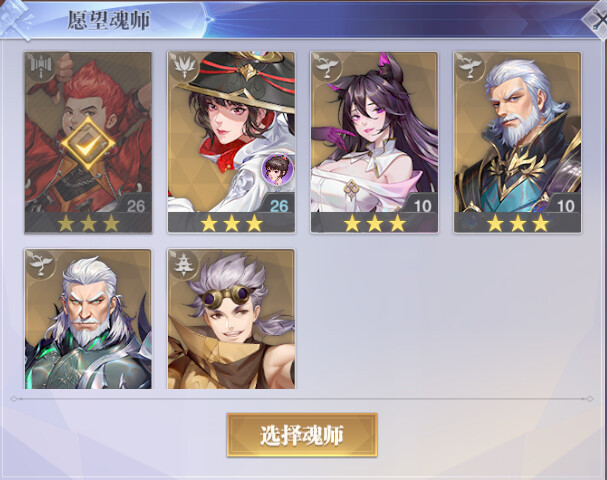Viewport: 607px width, 480px height.
Task: Select the goggles-wearing lavender-haired hero card
Action: [231, 319]
